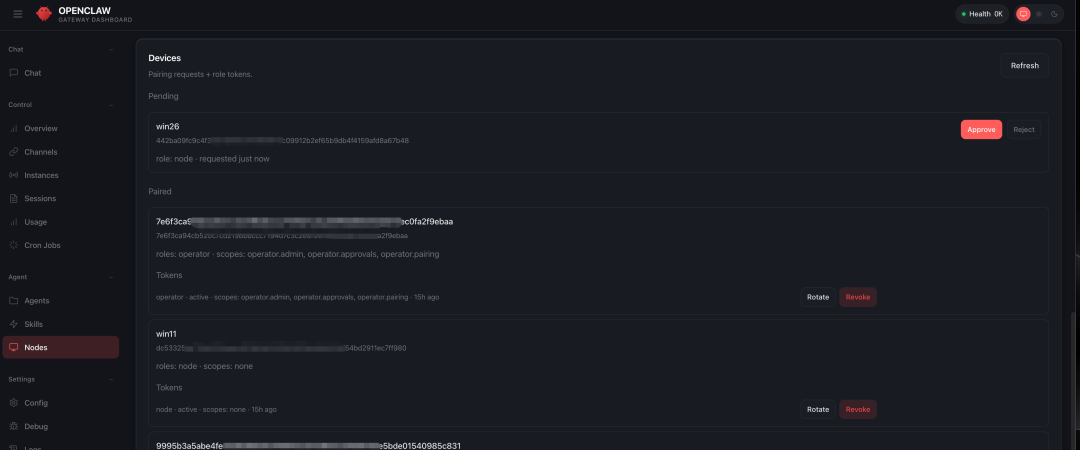
Task: Open the Overview bar chart icon
Action: pyautogui.click(x=14, y=129)
